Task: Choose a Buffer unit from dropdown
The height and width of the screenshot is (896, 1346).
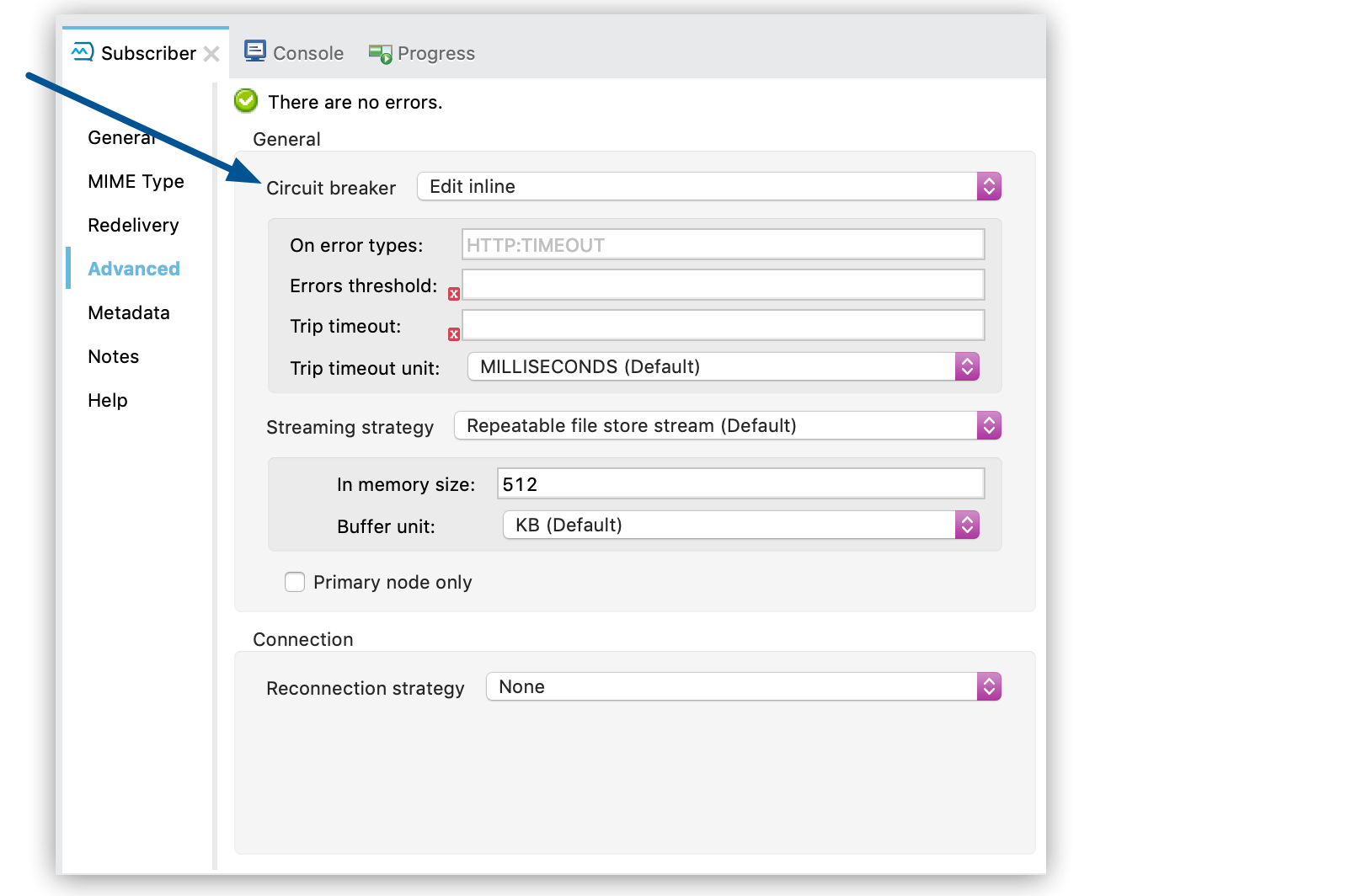Action: pos(740,525)
